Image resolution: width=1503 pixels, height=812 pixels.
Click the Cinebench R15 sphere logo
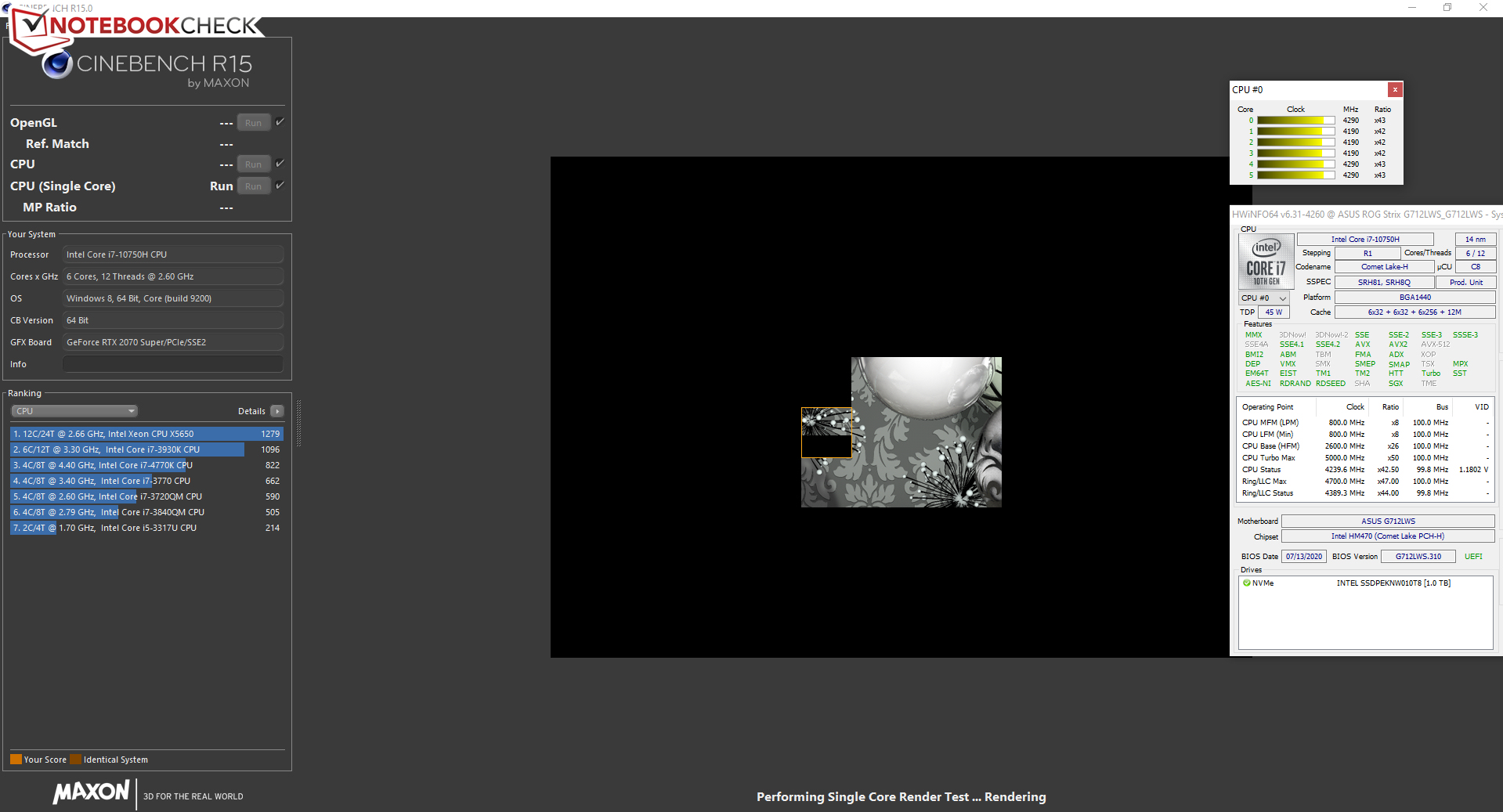click(57, 64)
